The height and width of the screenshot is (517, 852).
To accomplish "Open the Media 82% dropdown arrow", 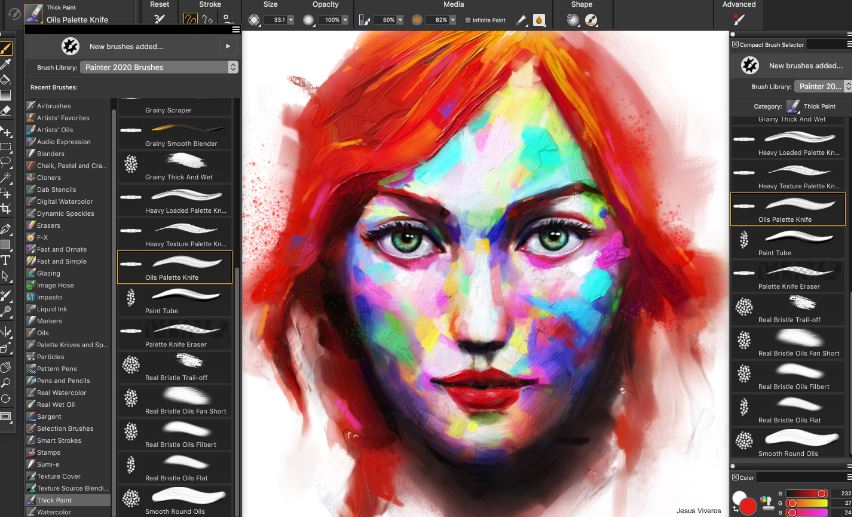I will tap(452, 20).
